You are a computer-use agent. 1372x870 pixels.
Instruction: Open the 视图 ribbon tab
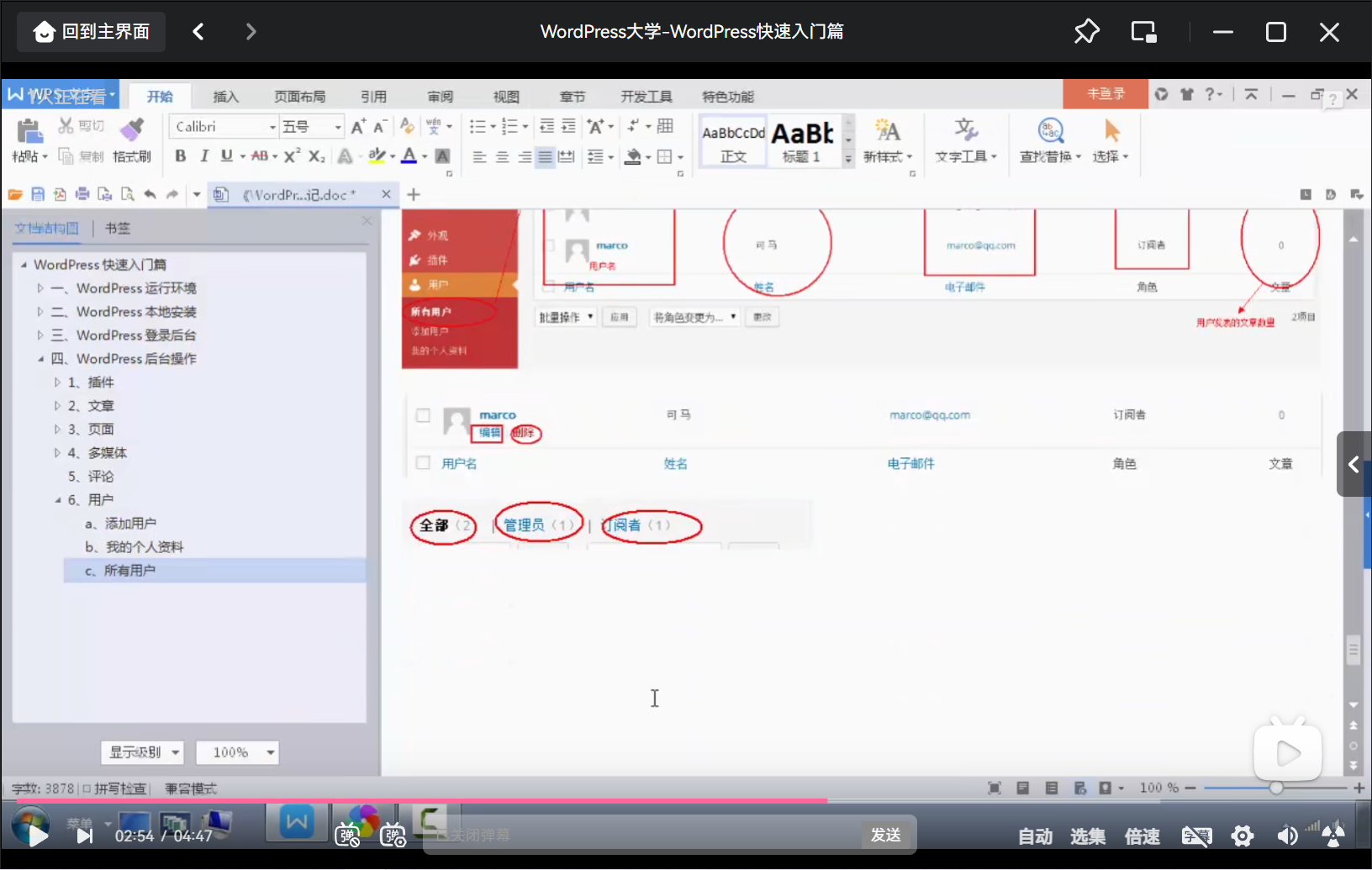click(x=506, y=97)
